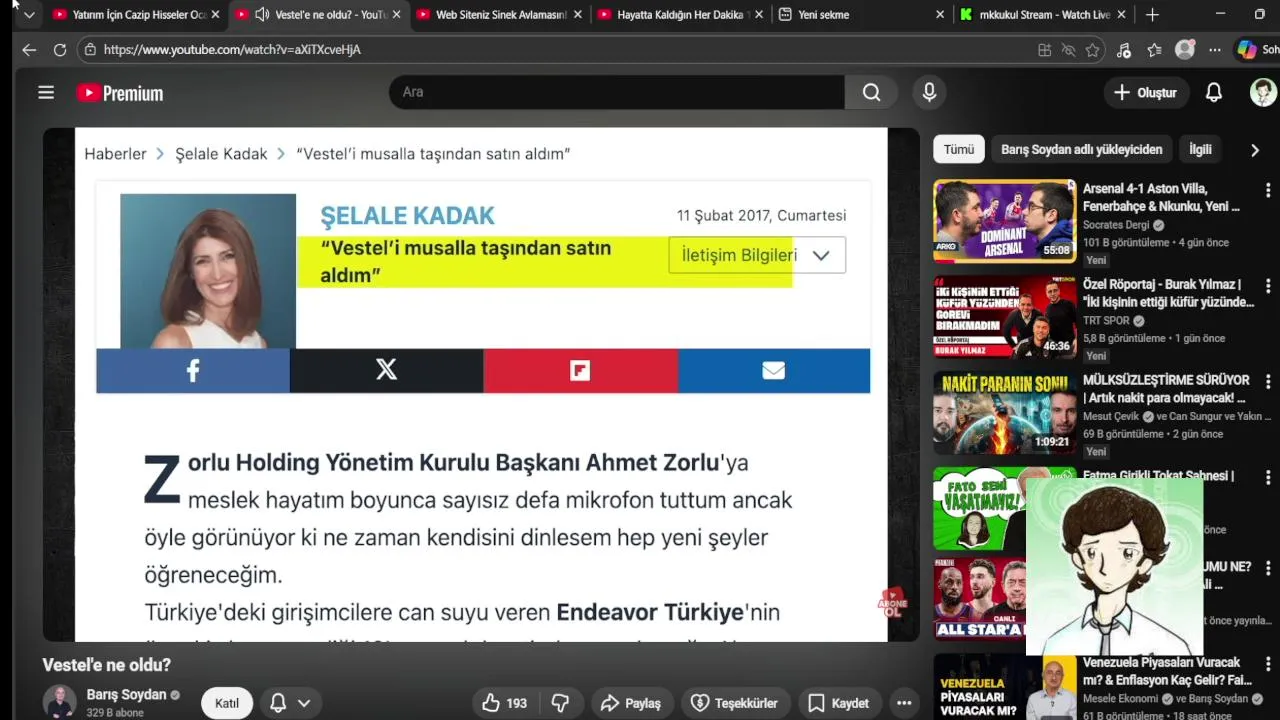Expand the İletişim Bilgileri dropdown
The image size is (1280, 720).
pyautogui.click(x=757, y=255)
